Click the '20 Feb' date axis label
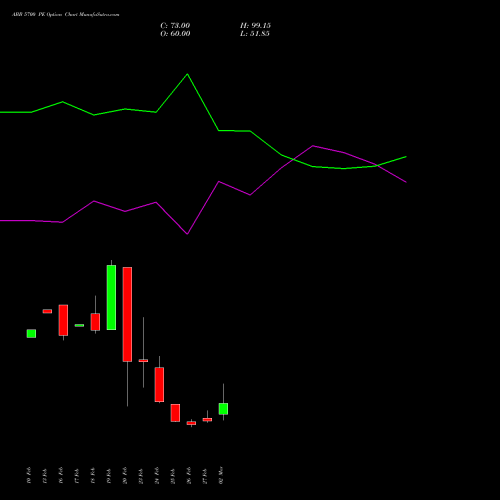 coord(125,475)
